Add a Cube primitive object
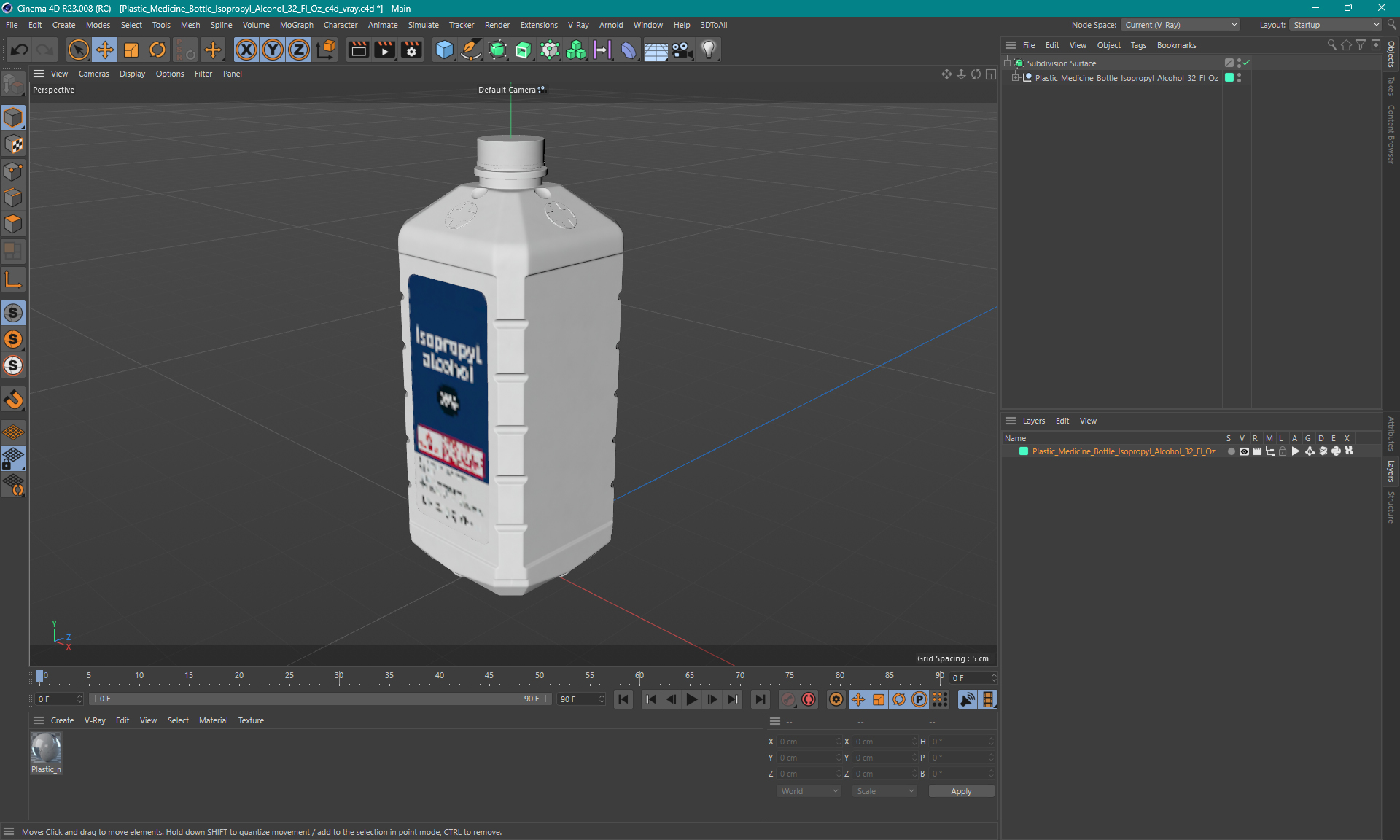Viewport: 1400px width, 840px height. point(444,50)
